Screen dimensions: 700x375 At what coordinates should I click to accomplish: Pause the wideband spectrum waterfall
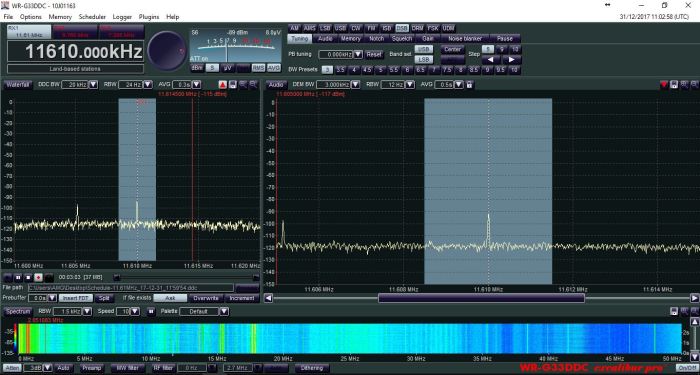[x=151, y=311]
